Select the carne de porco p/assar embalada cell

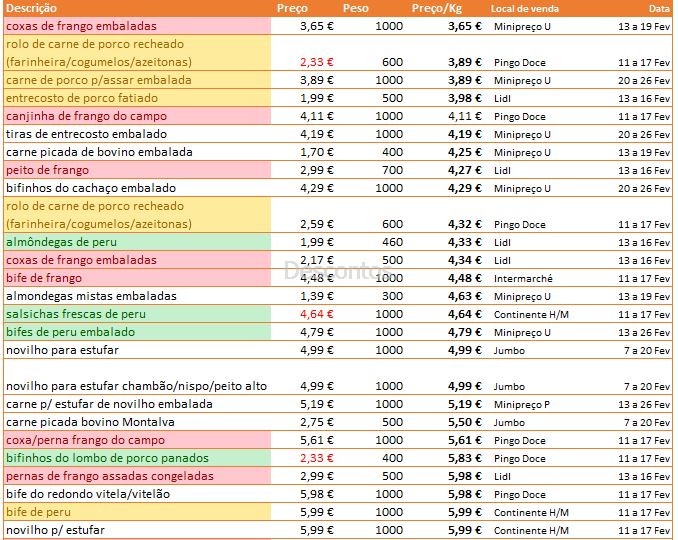coord(138,80)
